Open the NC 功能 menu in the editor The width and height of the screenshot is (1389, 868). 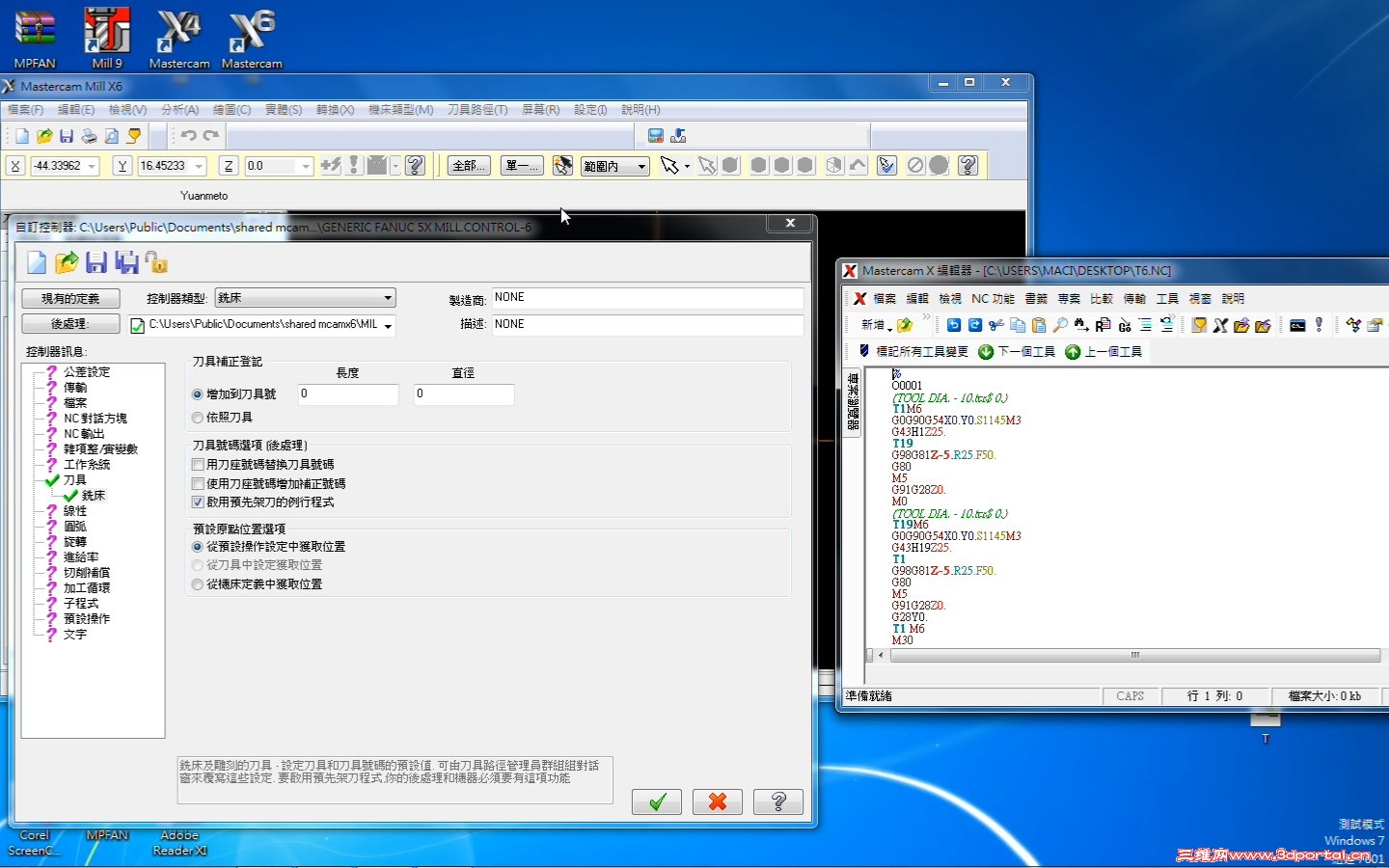click(993, 299)
